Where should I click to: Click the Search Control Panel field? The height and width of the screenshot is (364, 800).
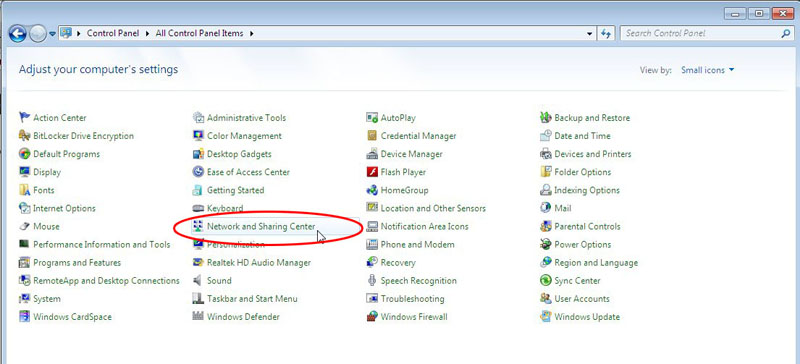[x=702, y=34]
